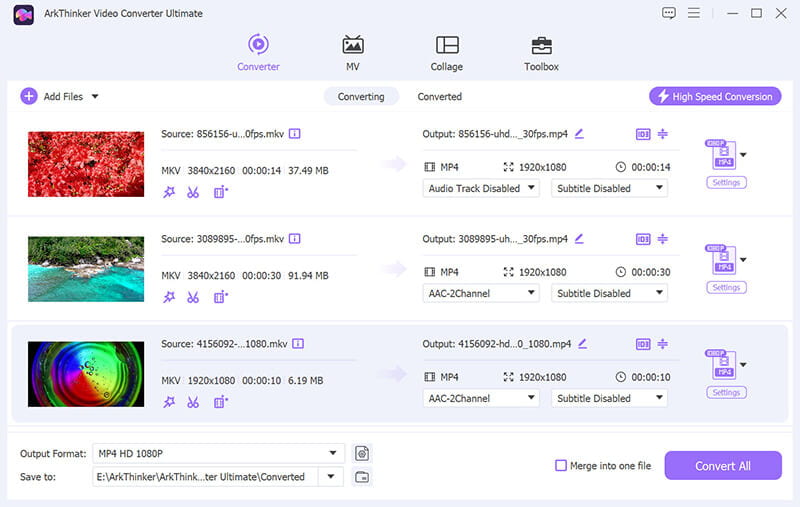
Task: Open Settings for the 856156 video
Action: 726,183
